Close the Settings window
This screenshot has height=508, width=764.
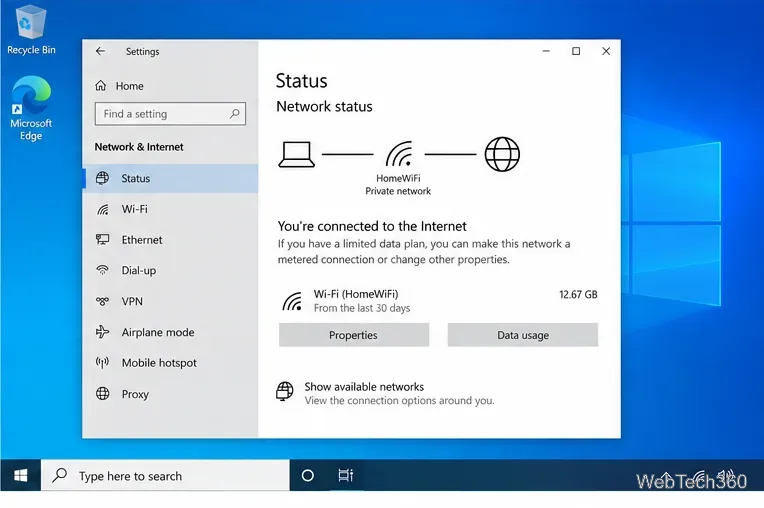pyautogui.click(x=606, y=51)
